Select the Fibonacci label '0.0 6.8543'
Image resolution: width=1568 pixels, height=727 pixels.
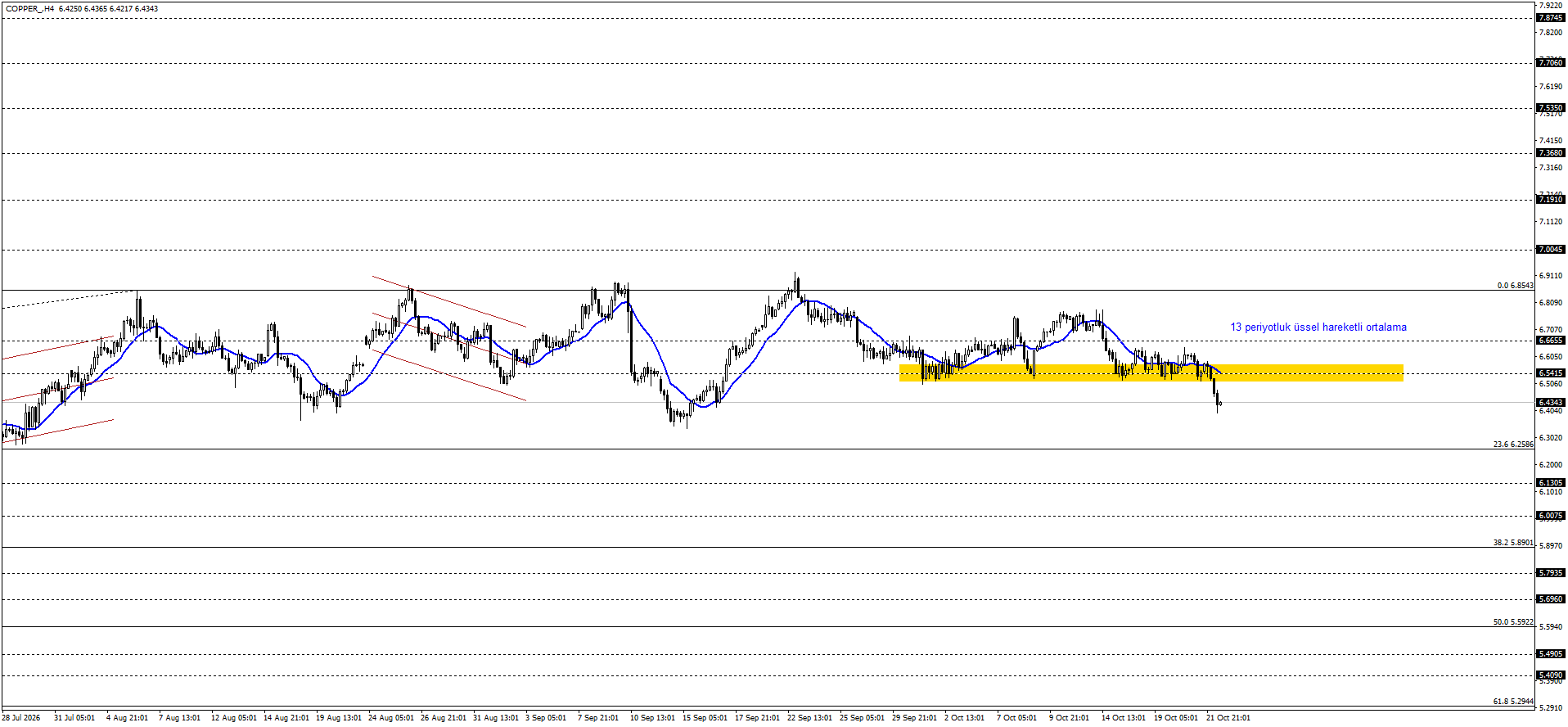tap(1515, 286)
